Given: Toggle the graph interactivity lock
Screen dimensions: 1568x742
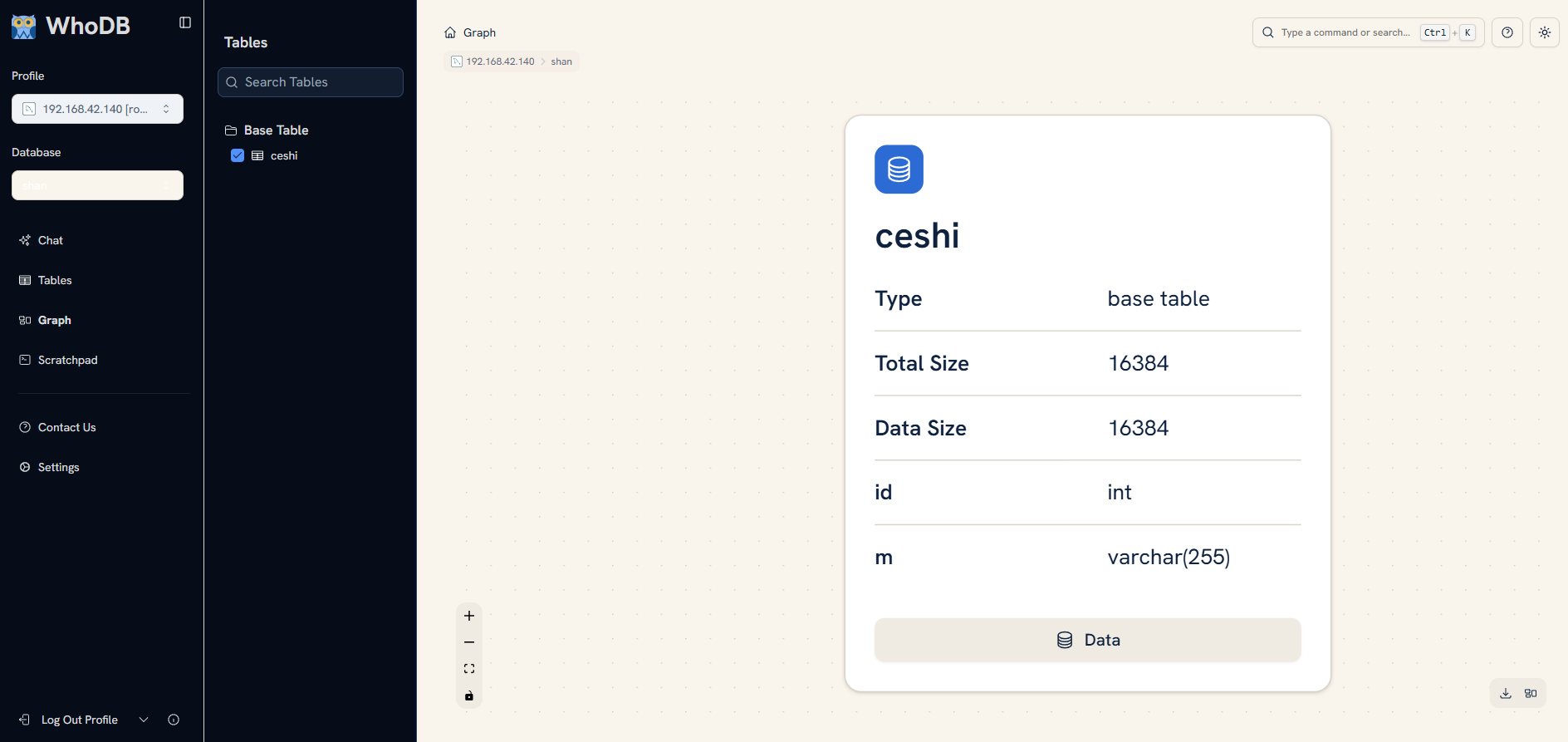Looking at the screenshot, I should [x=469, y=695].
